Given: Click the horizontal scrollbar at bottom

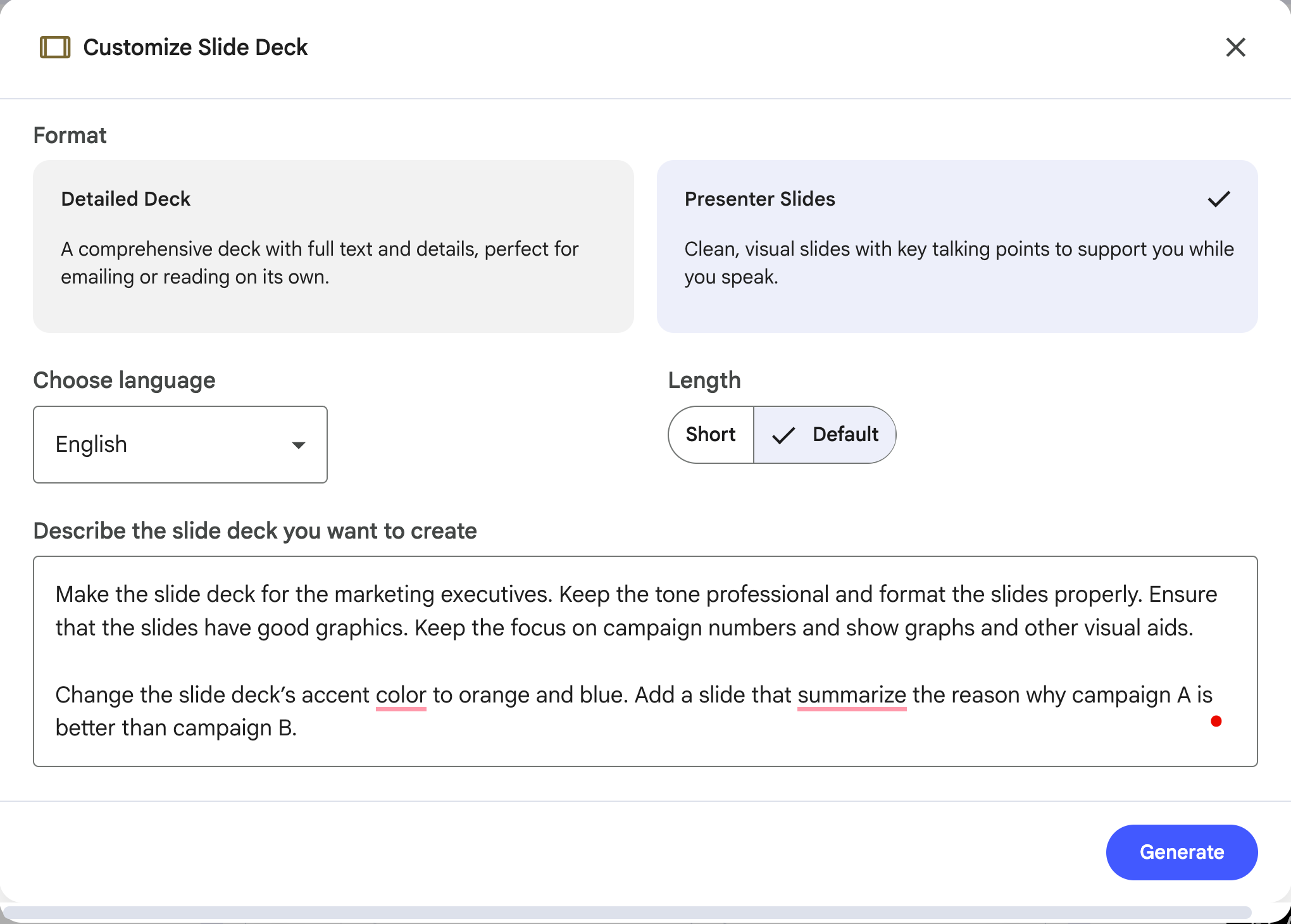Looking at the screenshot, I should 627,912.
